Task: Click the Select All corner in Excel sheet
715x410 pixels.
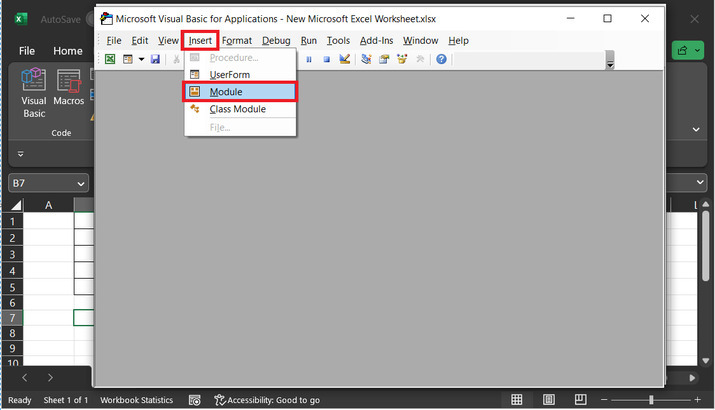Action: (15, 205)
